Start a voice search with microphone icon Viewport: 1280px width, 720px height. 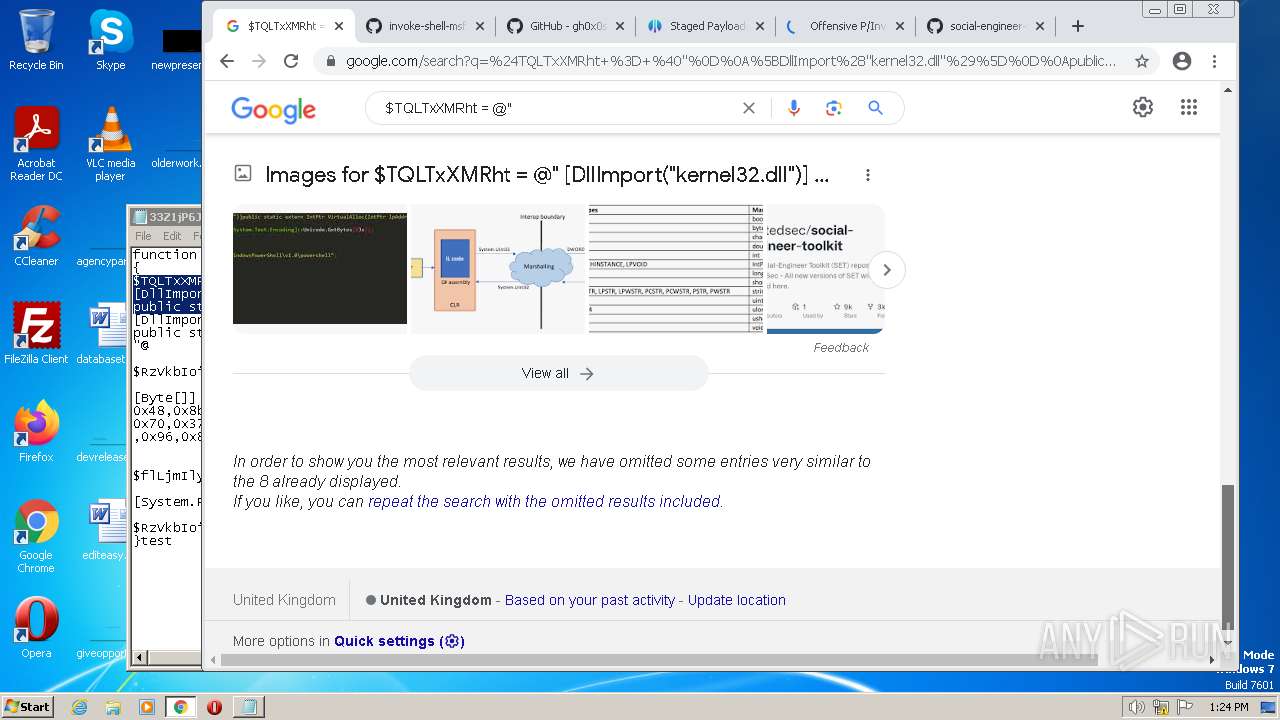point(794,108)
